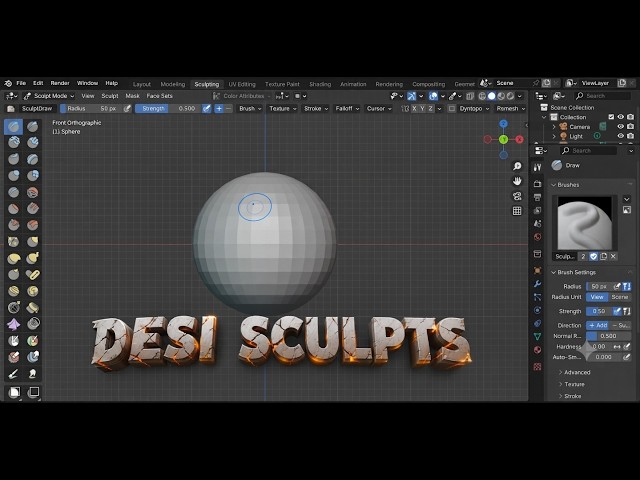Open the Output properties tab

point(538,198)
